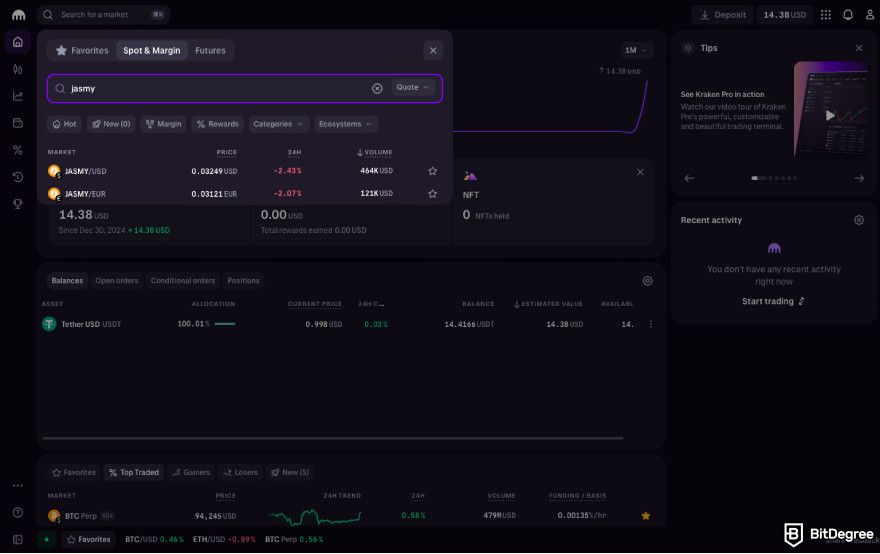Open Balances table settings gear
This screenshot has height=554, width=880.
(x=647, y=281)
